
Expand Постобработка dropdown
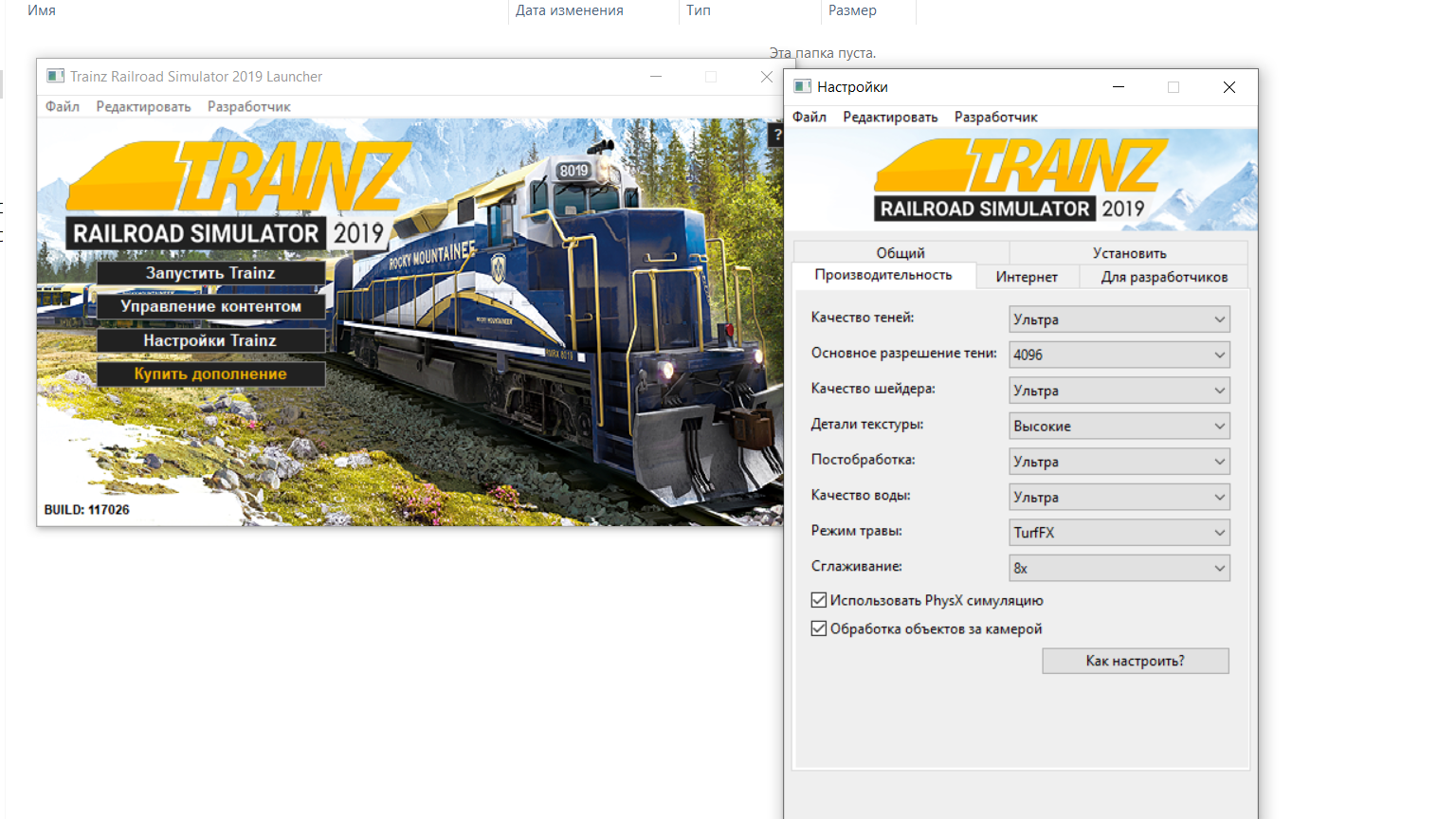coord(1119,462)
